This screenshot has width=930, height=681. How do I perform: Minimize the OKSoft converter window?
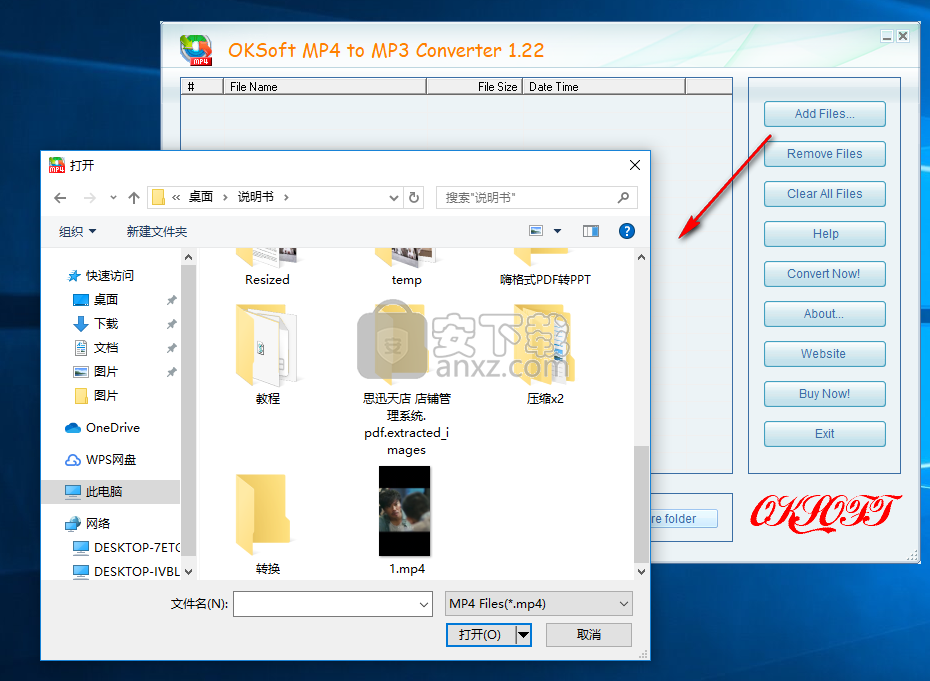click(x=887, y=36)
